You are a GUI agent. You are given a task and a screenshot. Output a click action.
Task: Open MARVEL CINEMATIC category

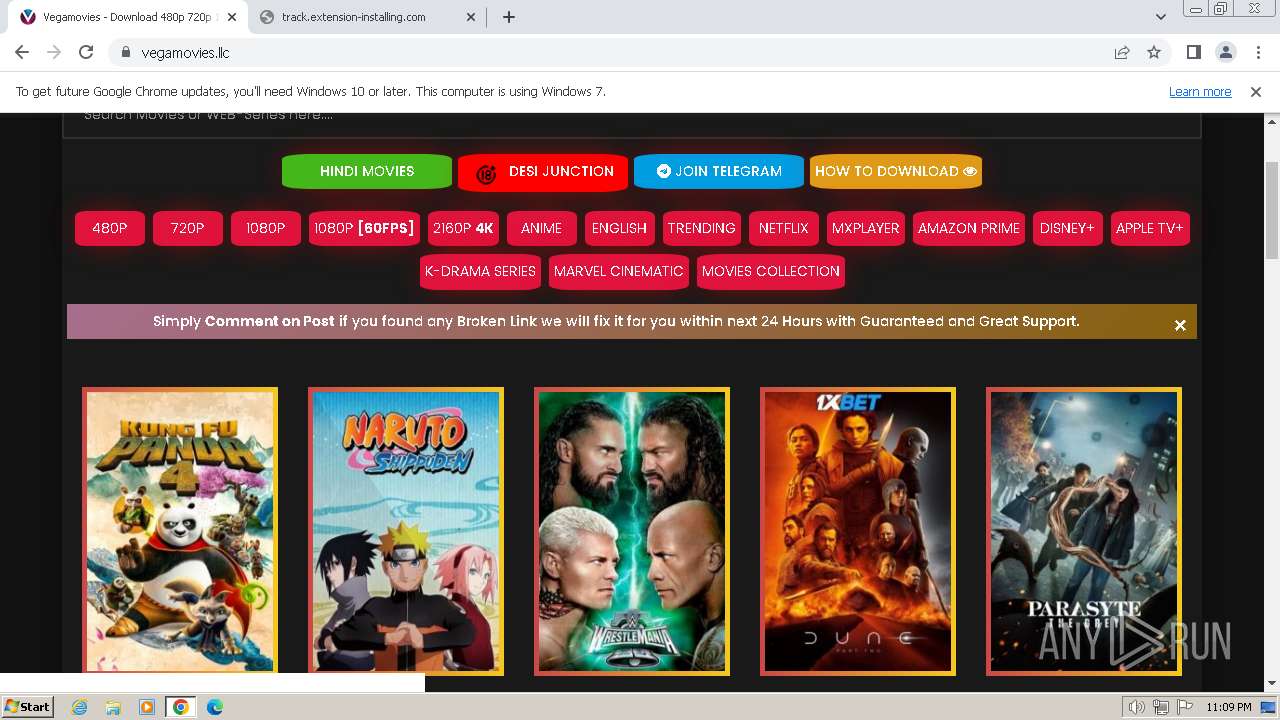(x=619, y=271)
